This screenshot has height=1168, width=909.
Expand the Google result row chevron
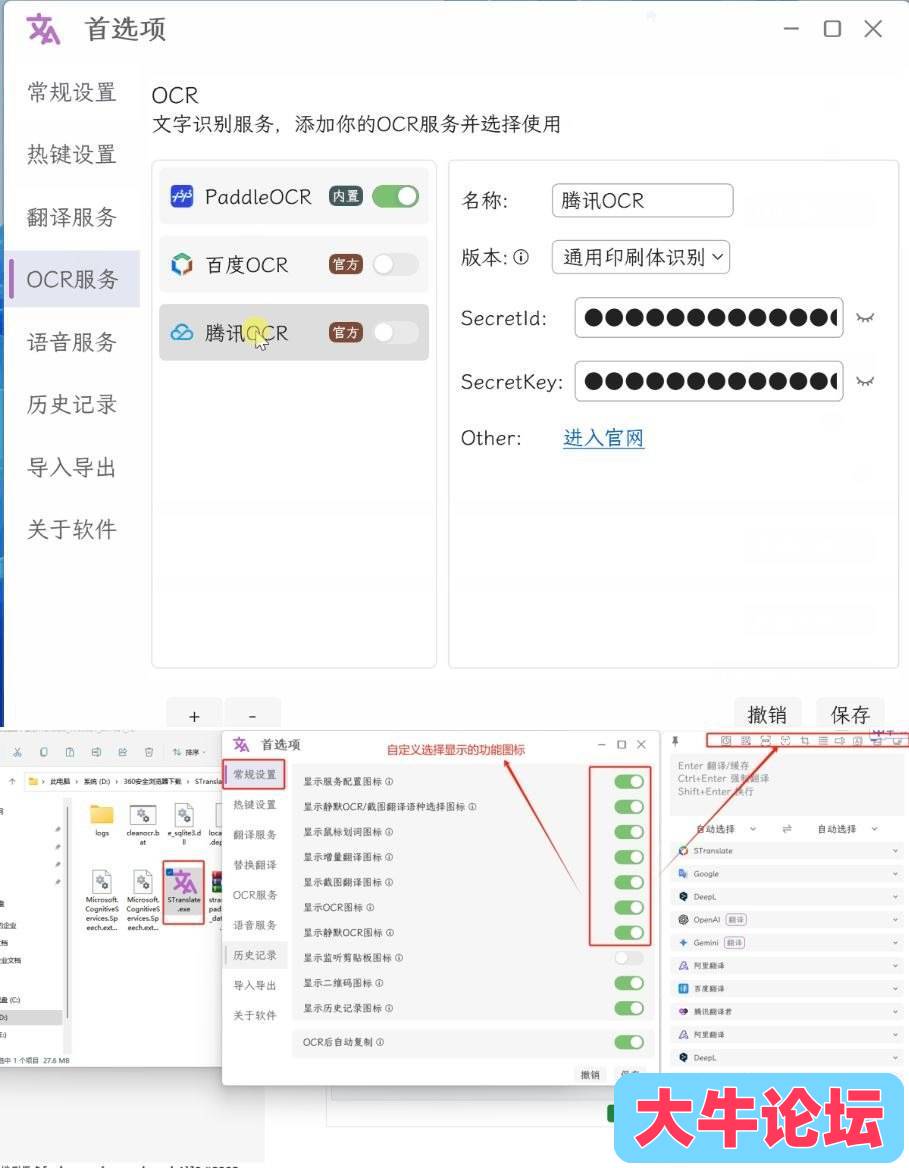click(x=895, y=874)
